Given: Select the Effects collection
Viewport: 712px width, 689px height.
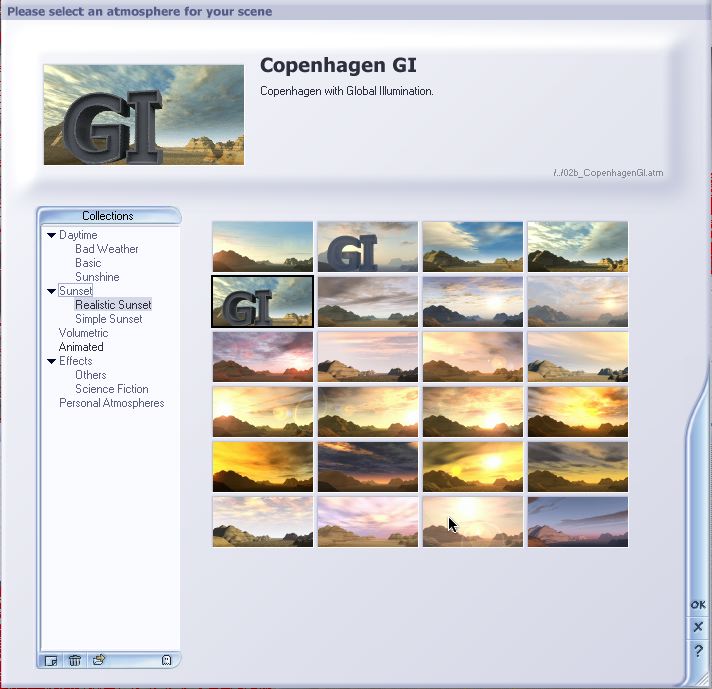Looking at the screenshot, I should [x=76, y=361].
